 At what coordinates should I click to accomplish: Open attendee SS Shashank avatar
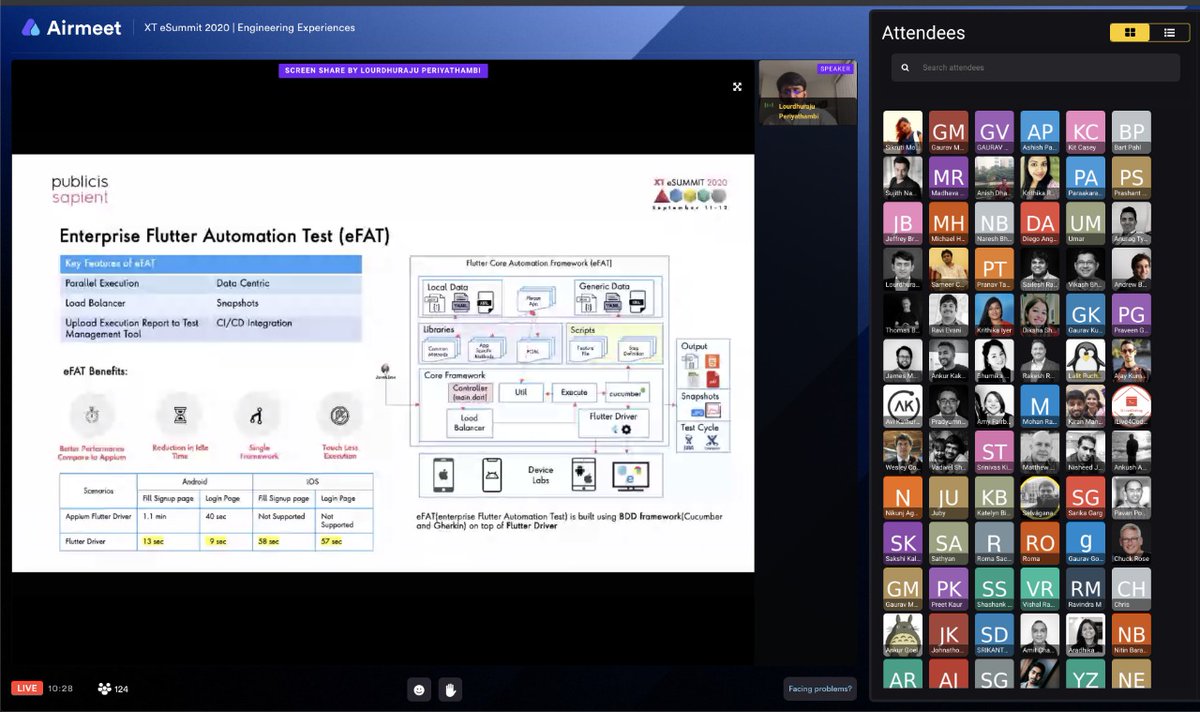tap(994, 590)
